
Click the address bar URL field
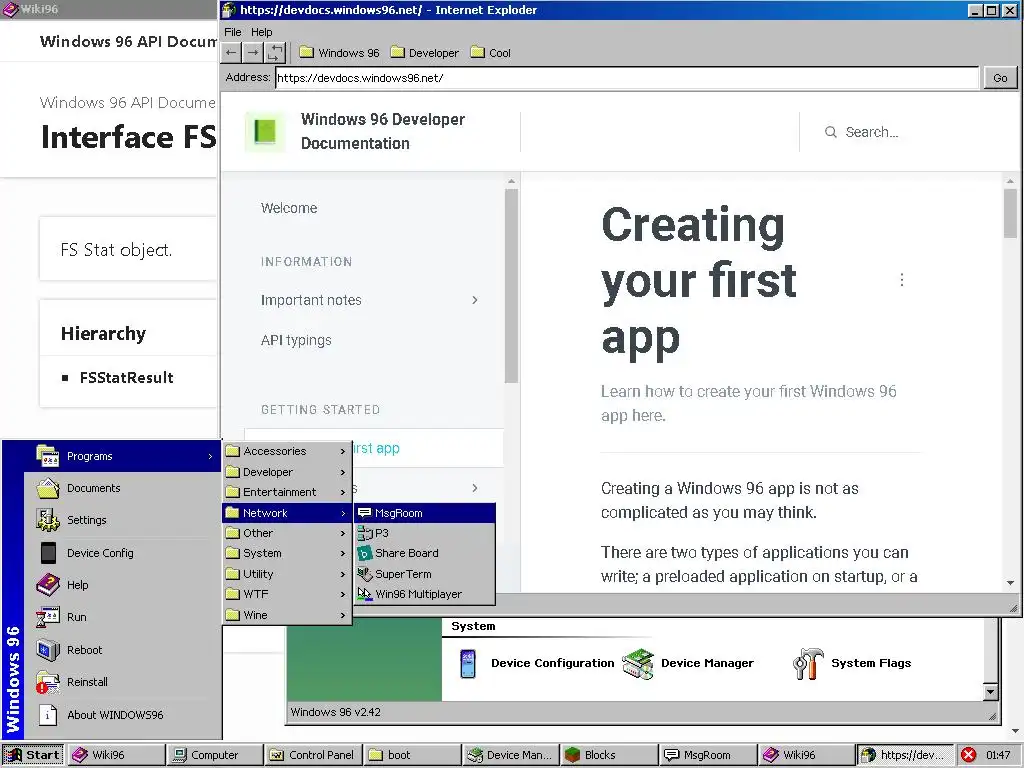[627, 78]
